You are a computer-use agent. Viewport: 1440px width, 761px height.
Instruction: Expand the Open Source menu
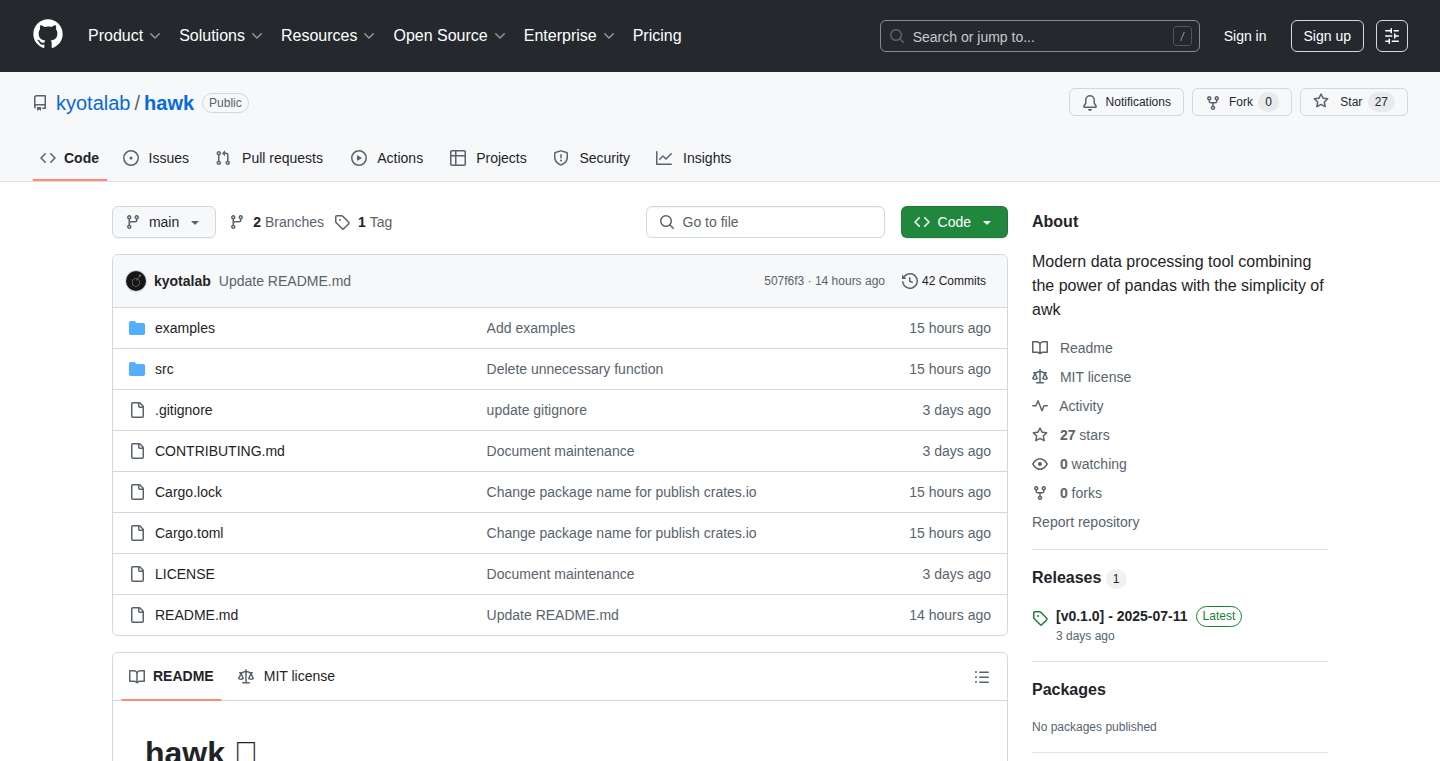[450, 35]
